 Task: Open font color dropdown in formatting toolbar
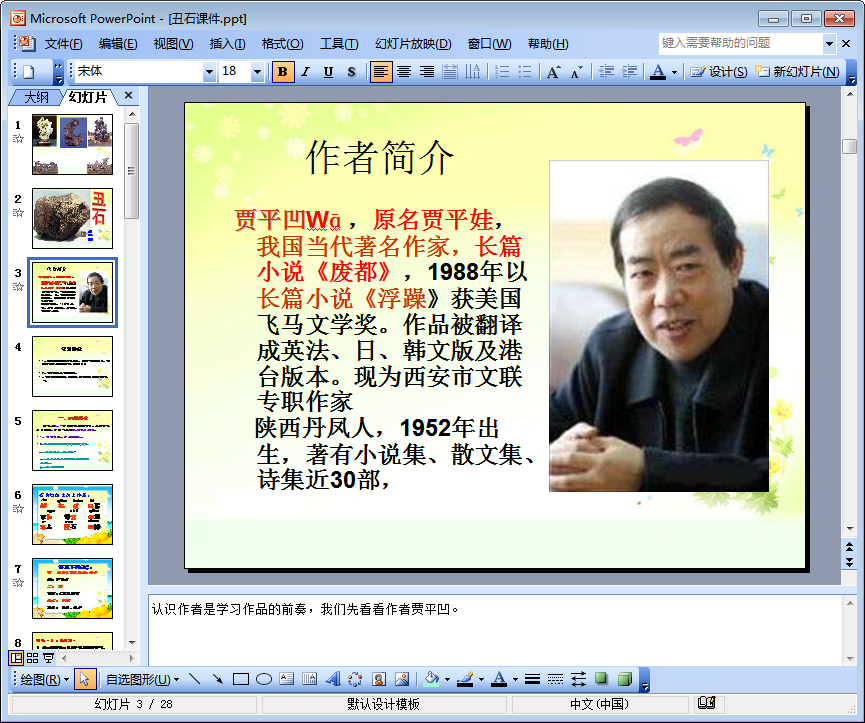click(x=674, y=72)
